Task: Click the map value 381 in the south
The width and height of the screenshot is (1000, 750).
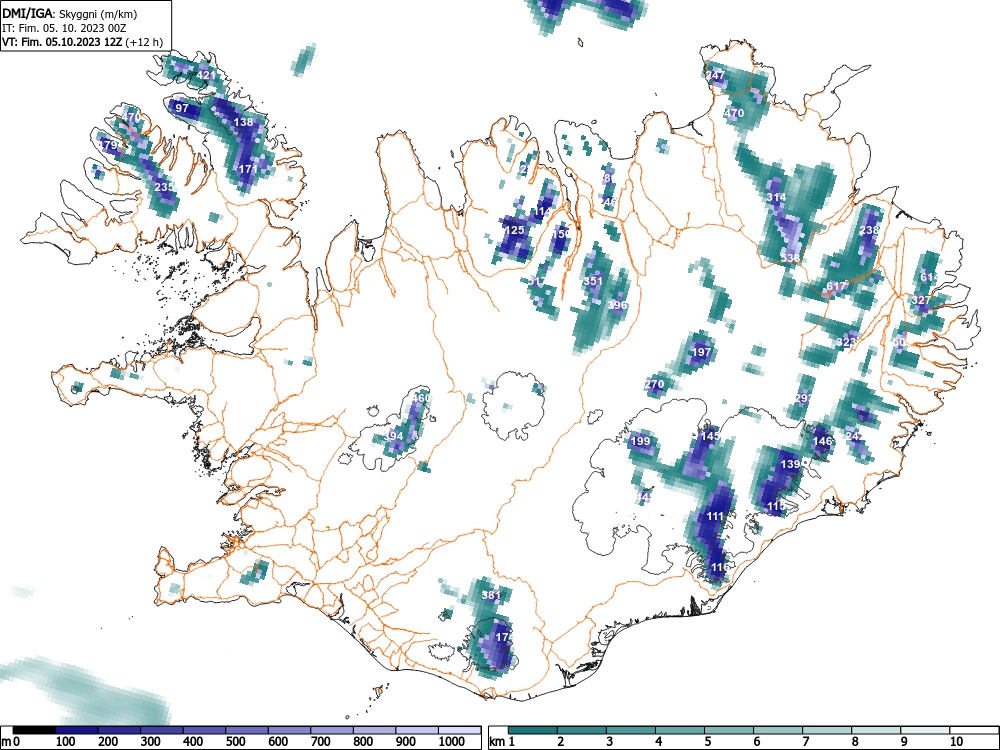Action: 491,596
